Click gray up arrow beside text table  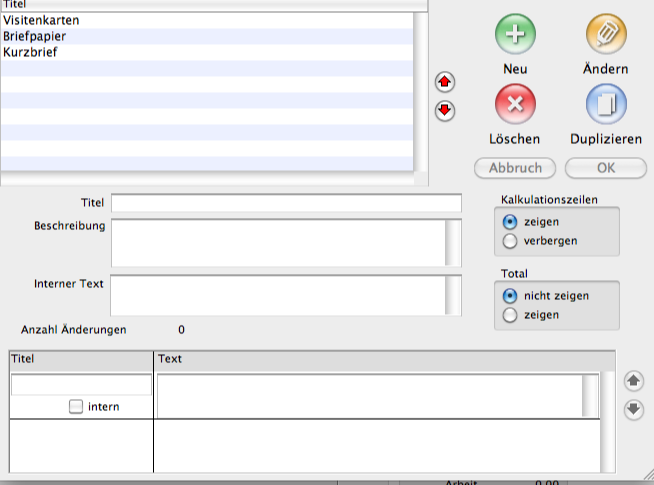pyautogui.click(x=632, y=380)
